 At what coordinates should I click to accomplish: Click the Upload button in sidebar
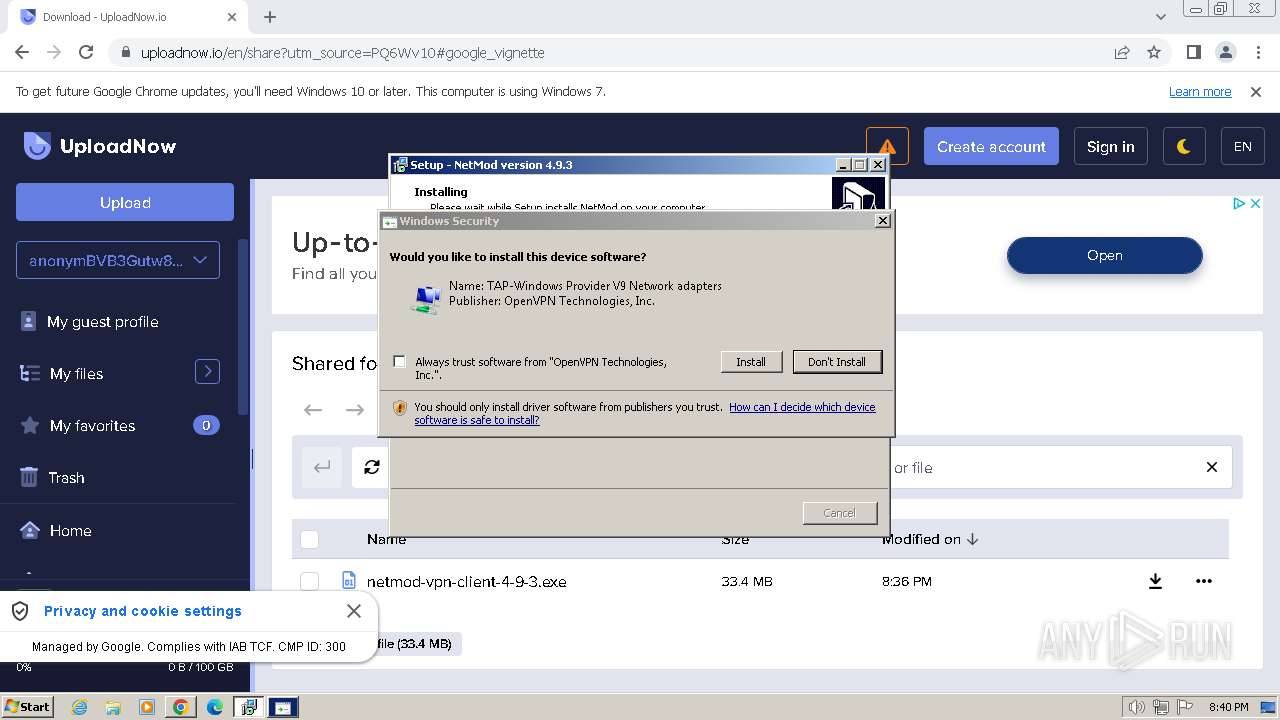coord(125,202)
